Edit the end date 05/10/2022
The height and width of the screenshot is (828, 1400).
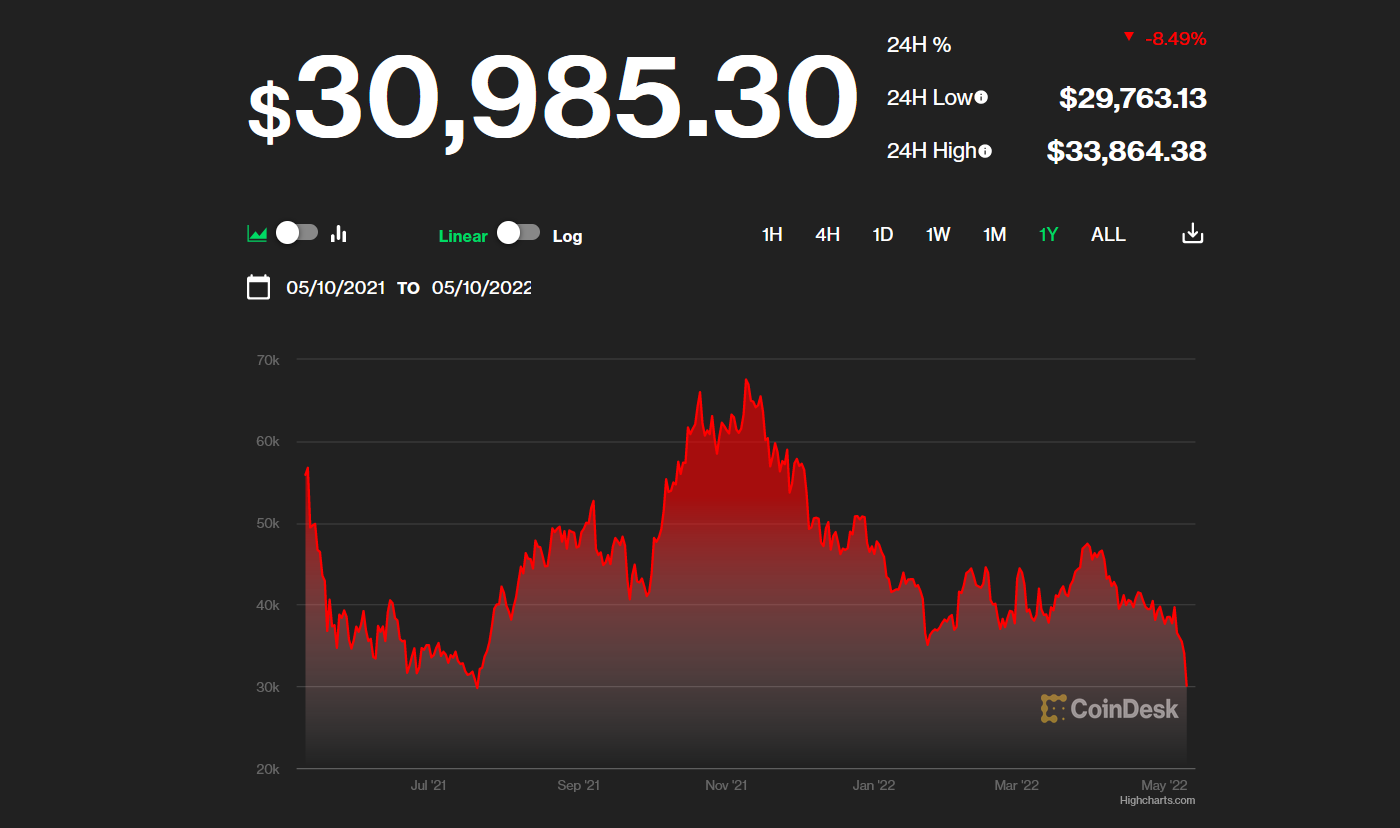481,287
